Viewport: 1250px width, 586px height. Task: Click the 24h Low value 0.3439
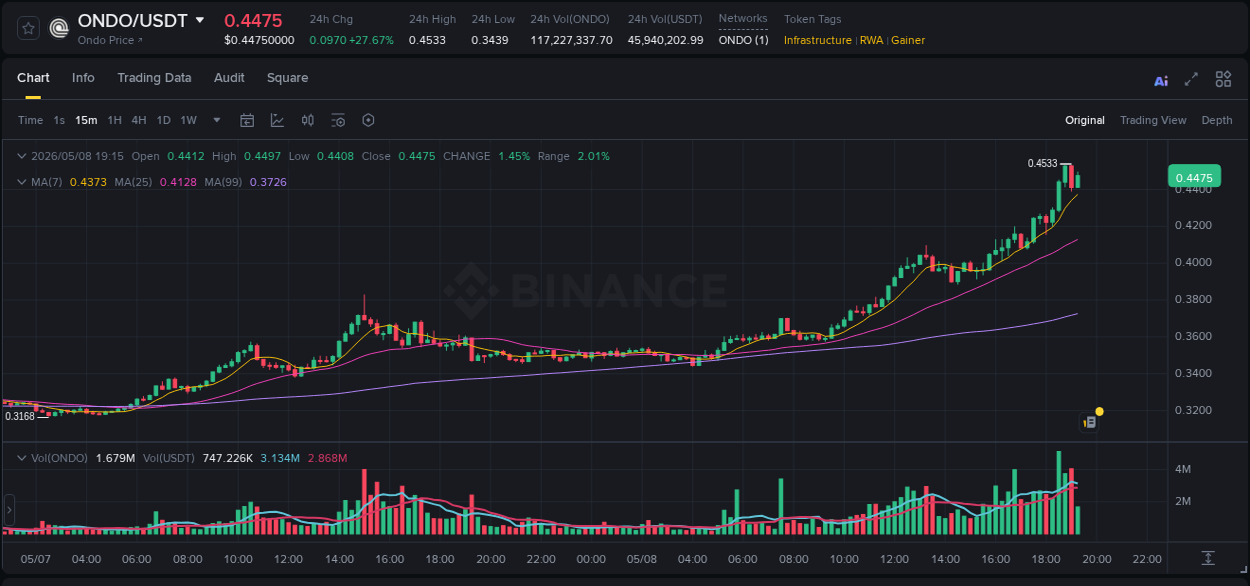click(490, 40)
